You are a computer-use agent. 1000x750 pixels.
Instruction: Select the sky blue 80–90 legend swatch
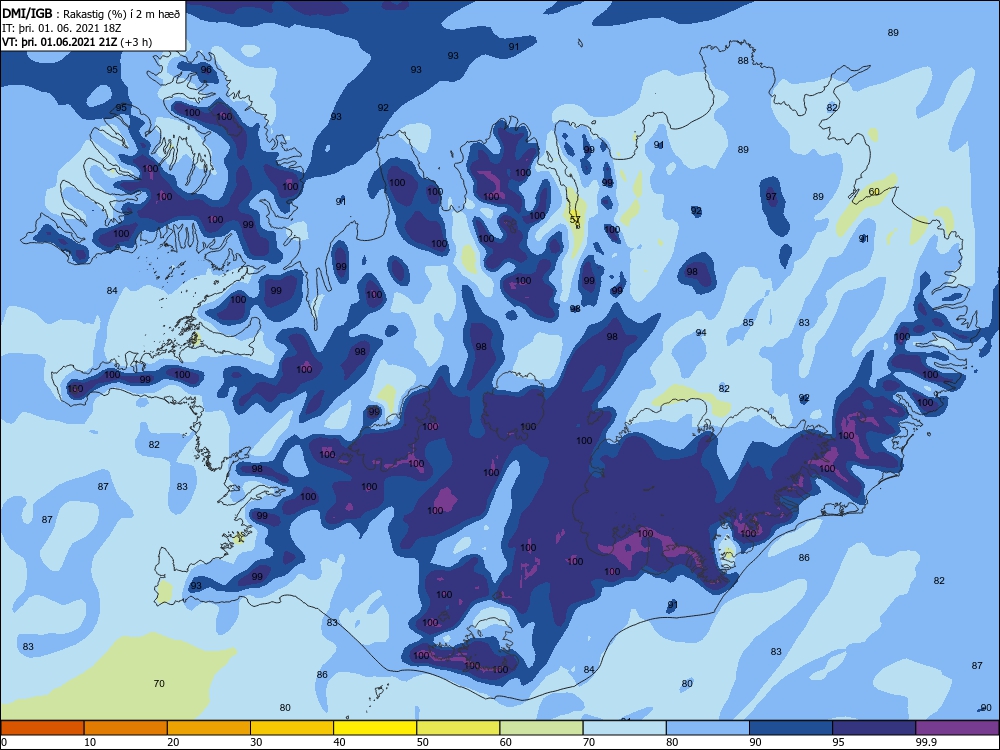click(708, 728)
